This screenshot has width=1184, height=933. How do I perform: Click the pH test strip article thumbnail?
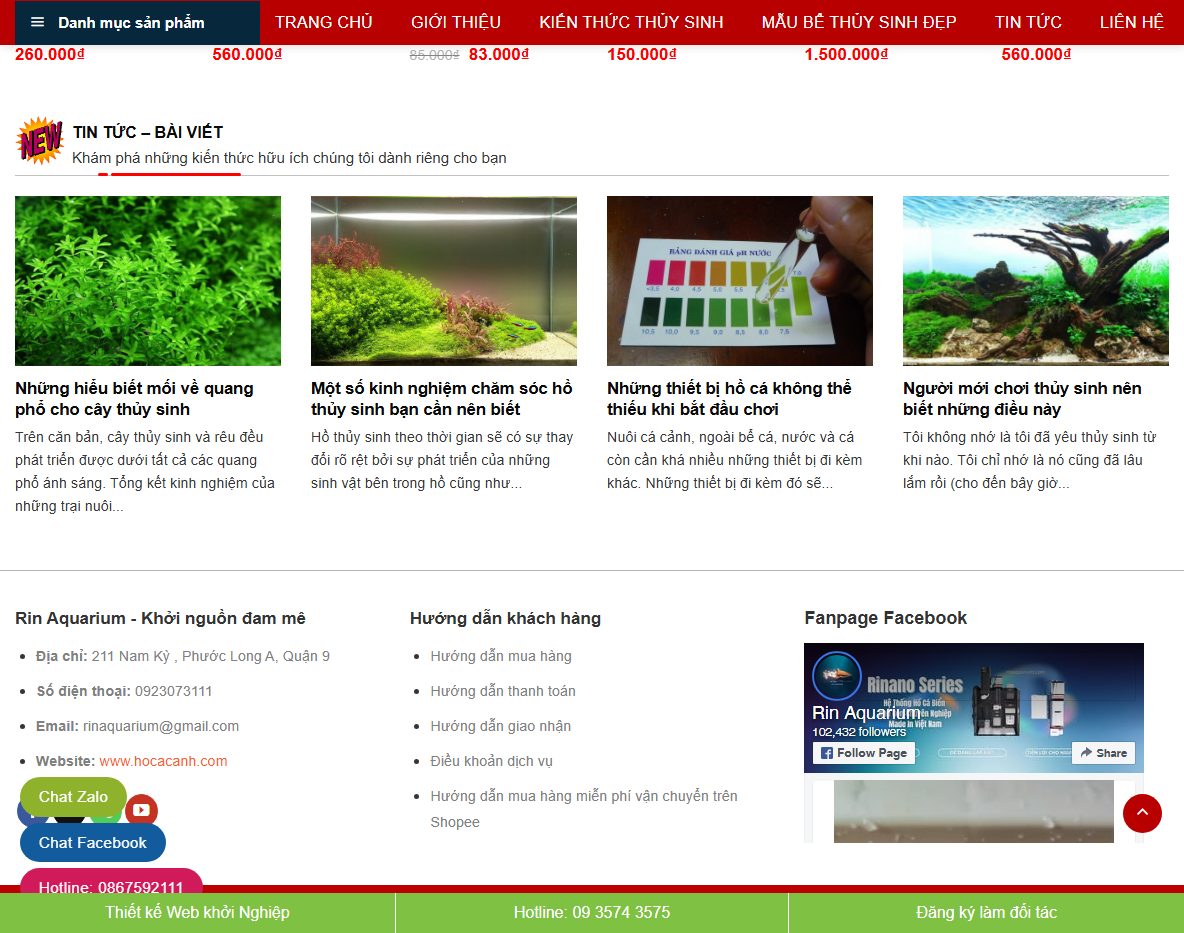(739, 280)
